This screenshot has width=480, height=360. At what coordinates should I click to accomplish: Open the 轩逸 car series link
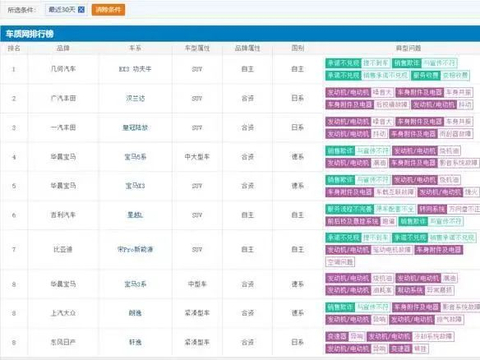(x=135, y=342)
